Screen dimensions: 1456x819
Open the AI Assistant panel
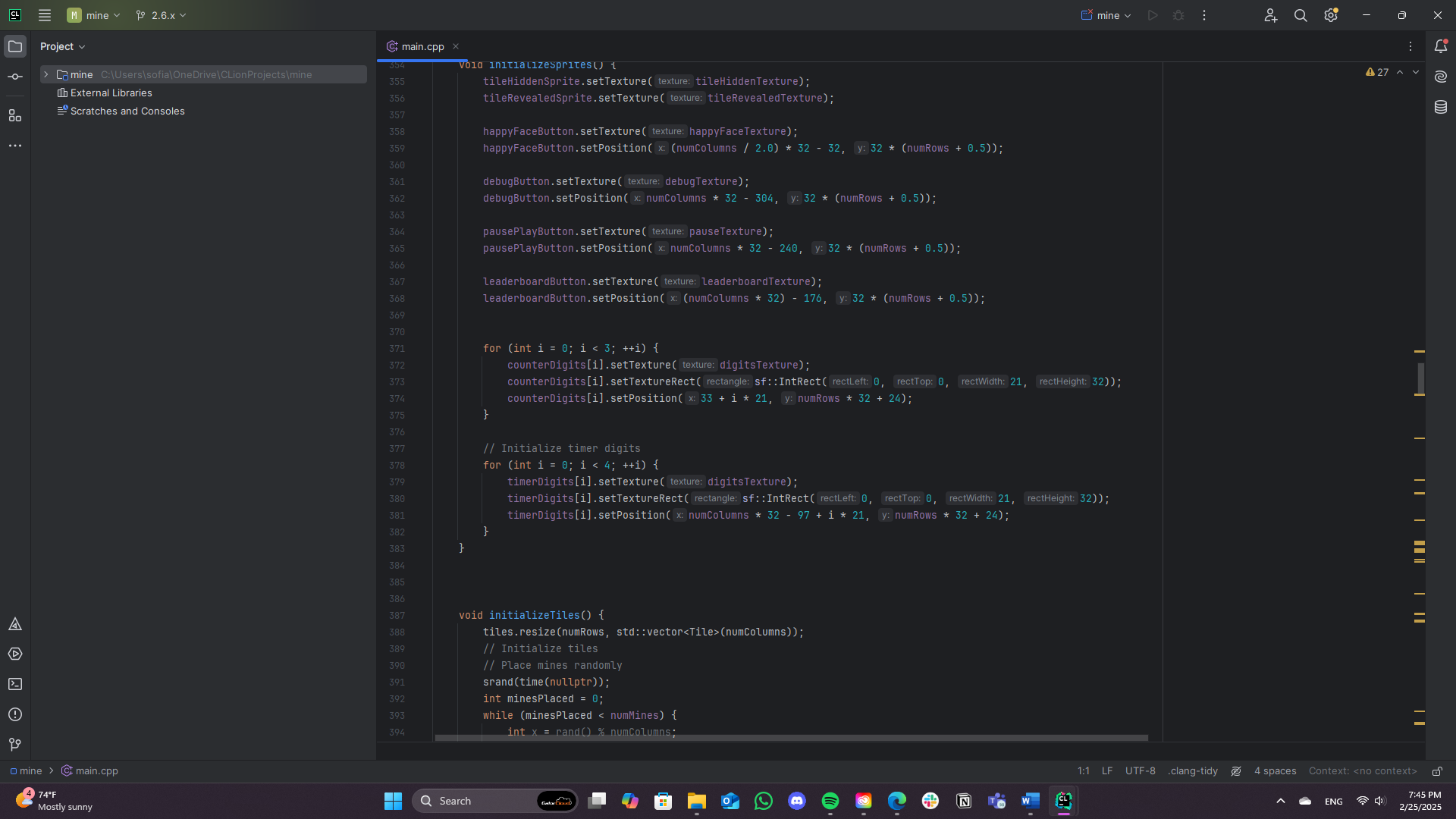(x=1441, y=77)
